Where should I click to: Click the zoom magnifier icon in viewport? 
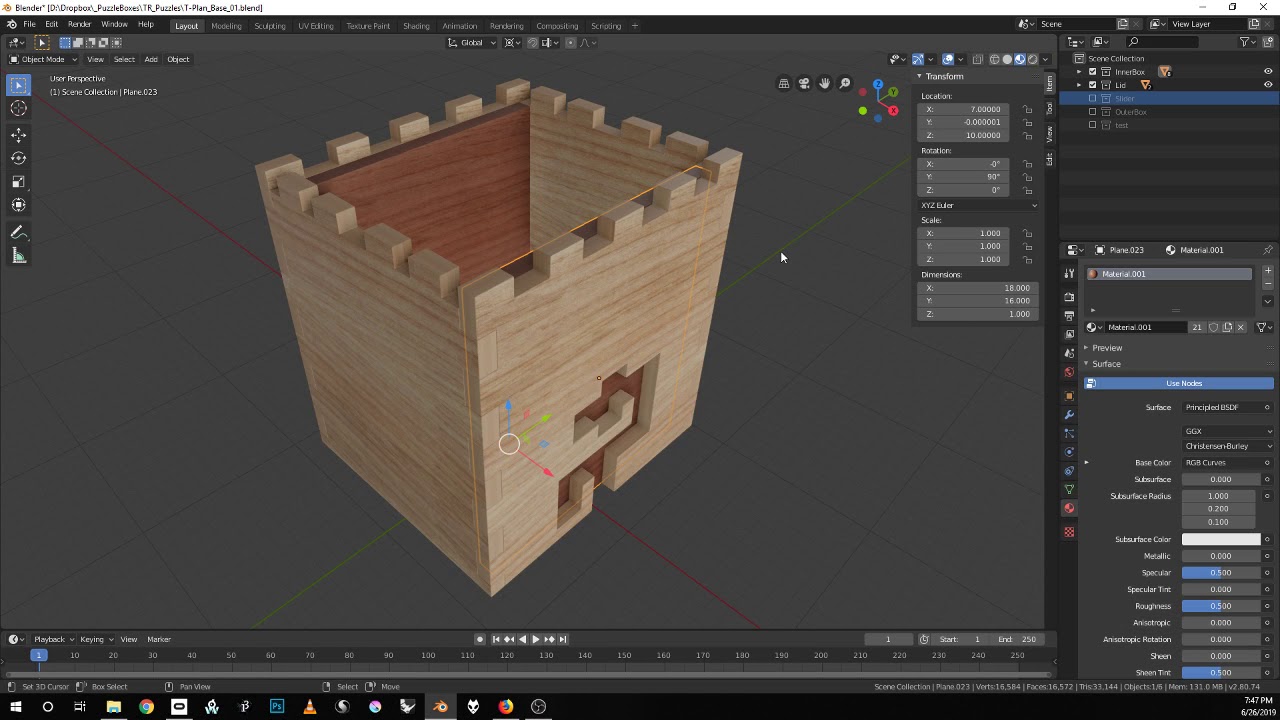click(845, 84)
